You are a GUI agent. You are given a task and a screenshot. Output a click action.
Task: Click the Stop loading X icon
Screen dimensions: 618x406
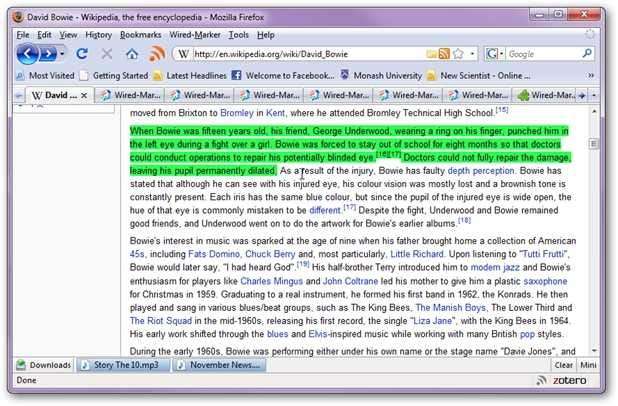(x=106, y=54)
